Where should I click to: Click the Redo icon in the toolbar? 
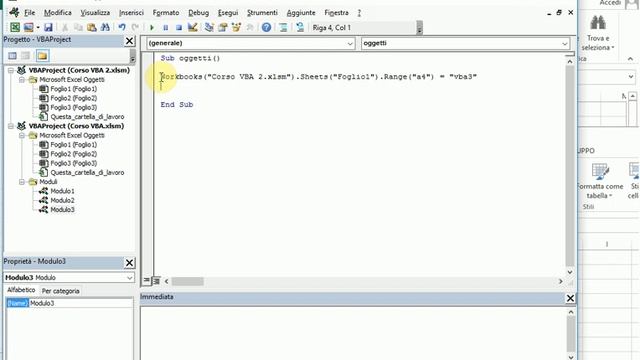click(135, 27)
